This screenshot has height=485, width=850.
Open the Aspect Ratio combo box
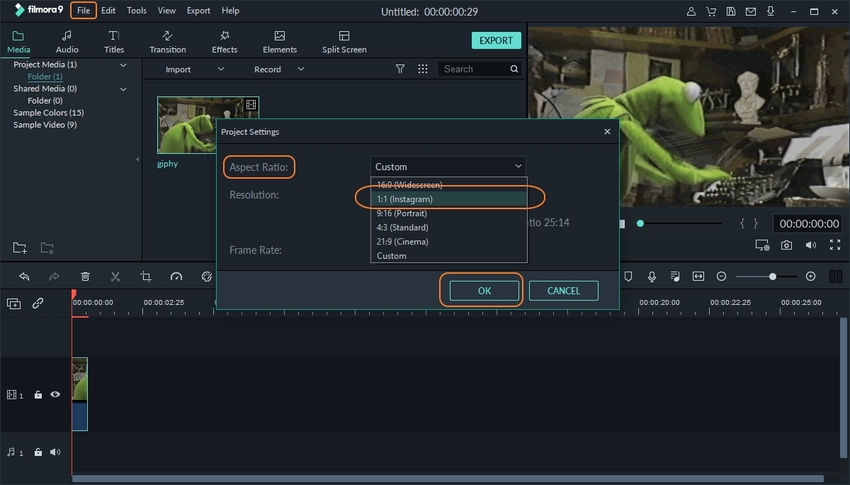point(448,167)
